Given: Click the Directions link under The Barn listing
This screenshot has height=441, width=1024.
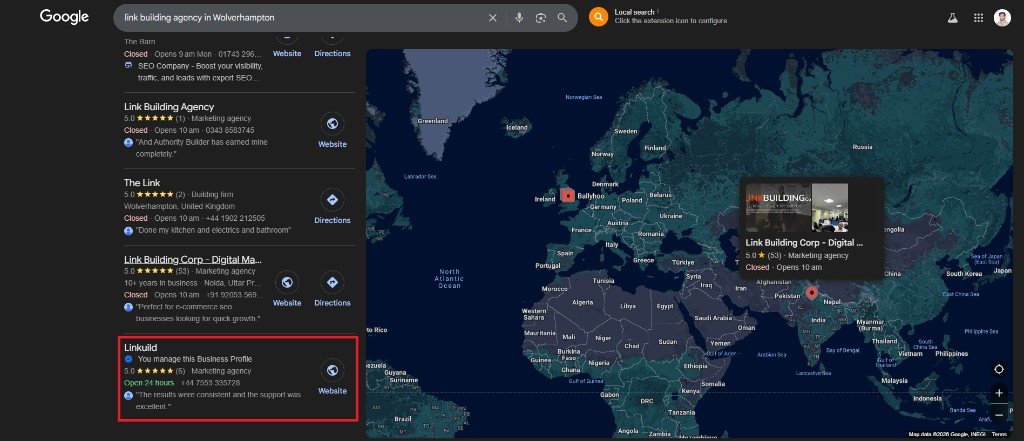Looking at the screenshot, I should tap(332, 54).
